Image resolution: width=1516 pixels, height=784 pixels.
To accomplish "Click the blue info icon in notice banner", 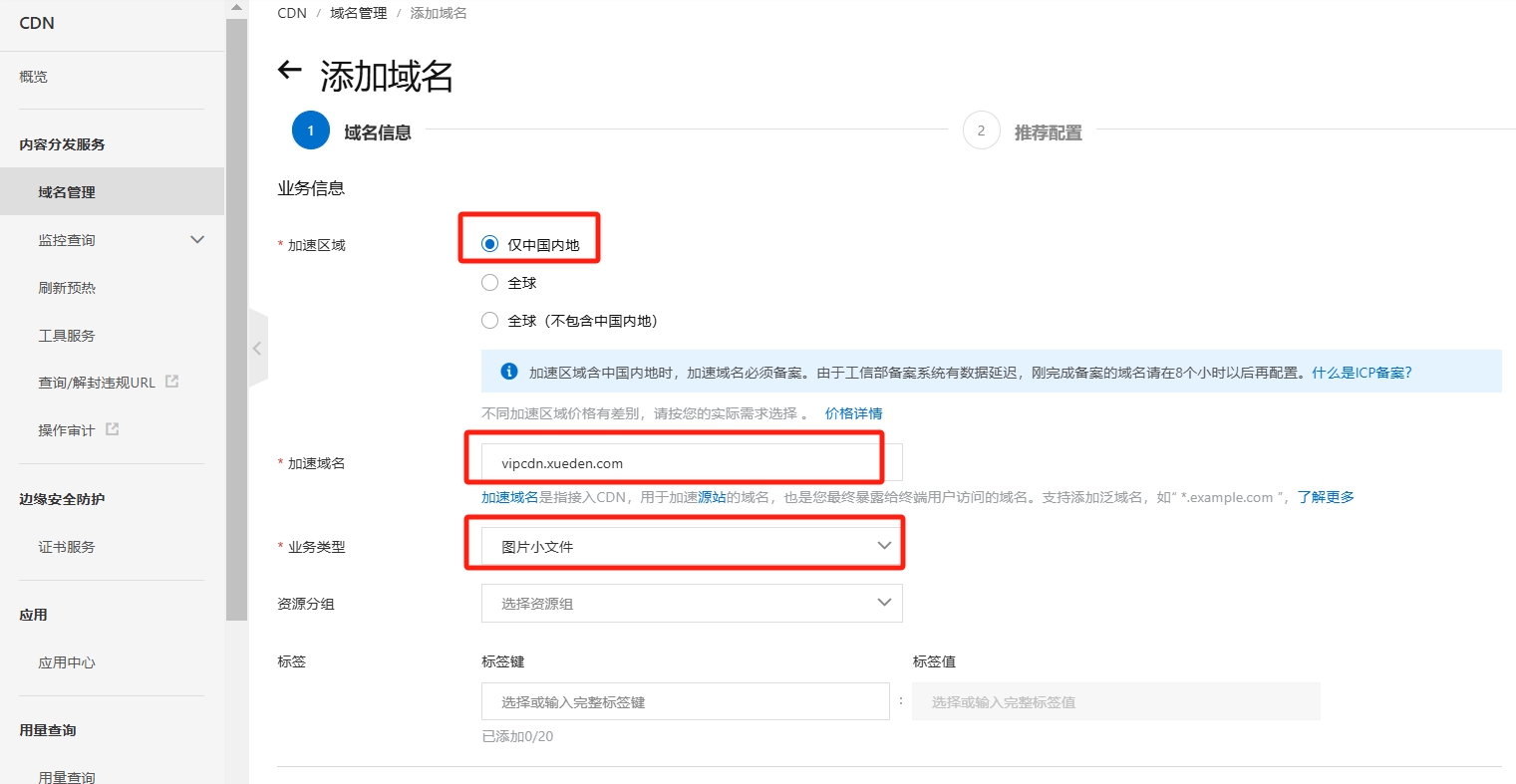I will [x=508, y=372].
